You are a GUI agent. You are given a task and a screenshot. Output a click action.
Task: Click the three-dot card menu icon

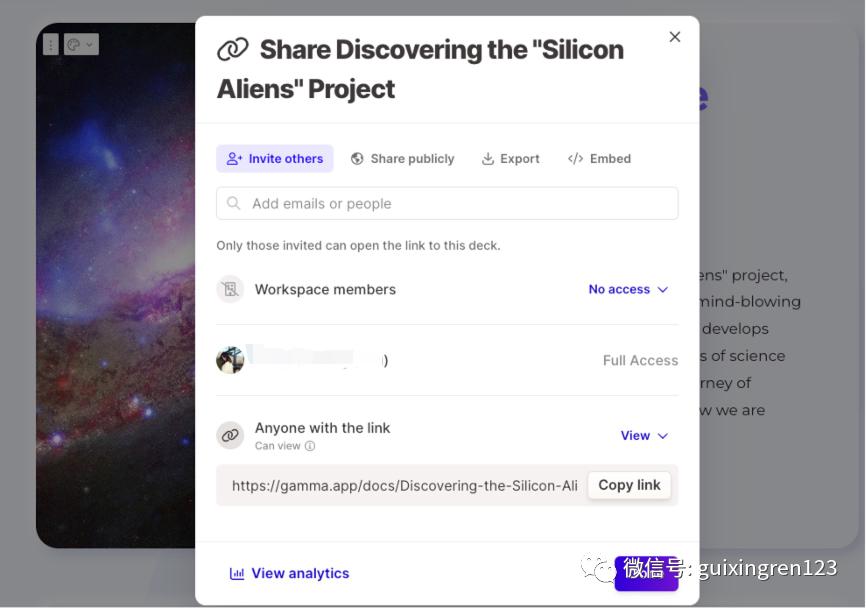(51, 45)
